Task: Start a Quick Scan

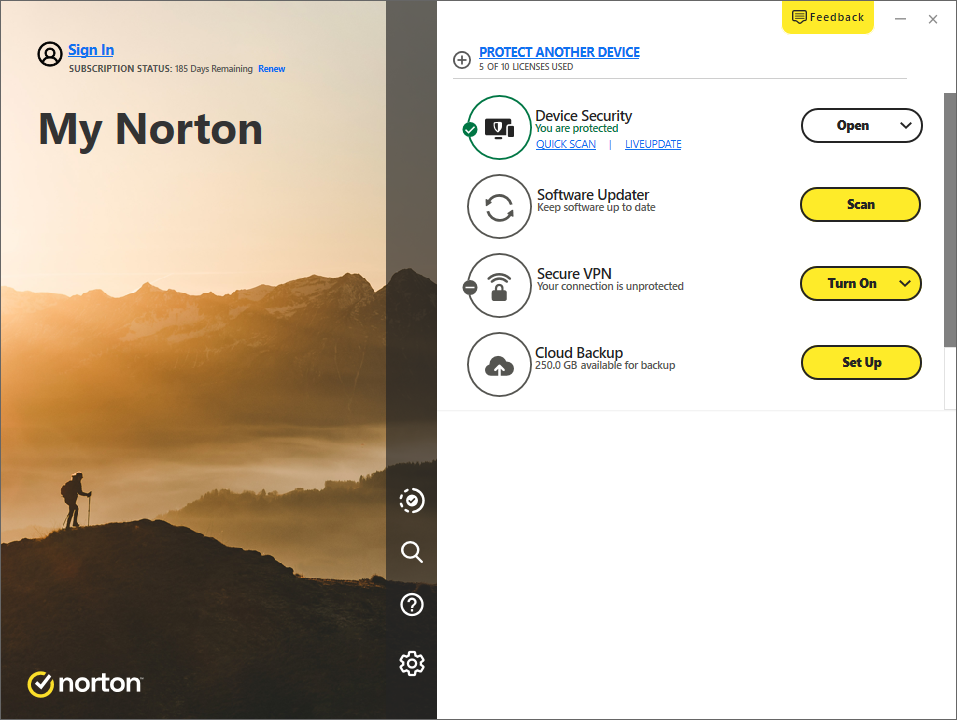Action: (x=565, y=144)
